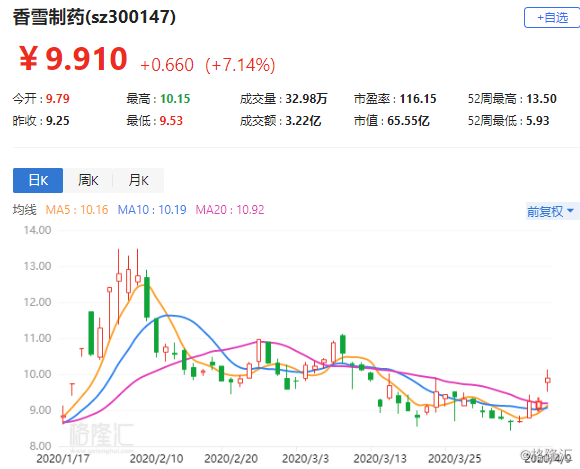Click the 成交量 volume 32.98万

(x=306, y=99)
